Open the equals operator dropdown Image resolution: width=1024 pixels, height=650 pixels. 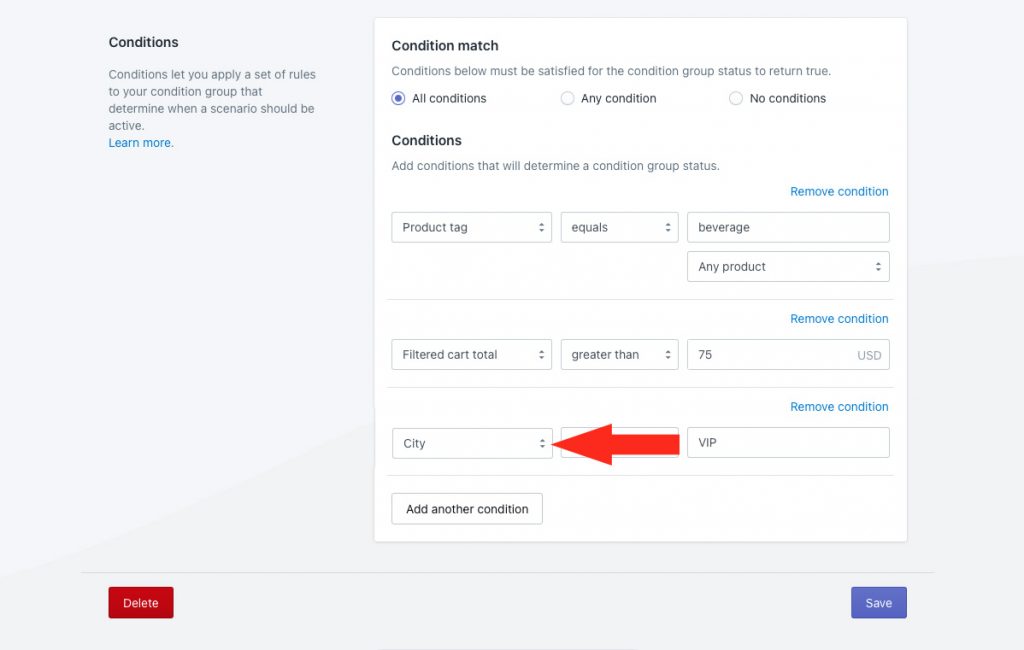(619, 227)
